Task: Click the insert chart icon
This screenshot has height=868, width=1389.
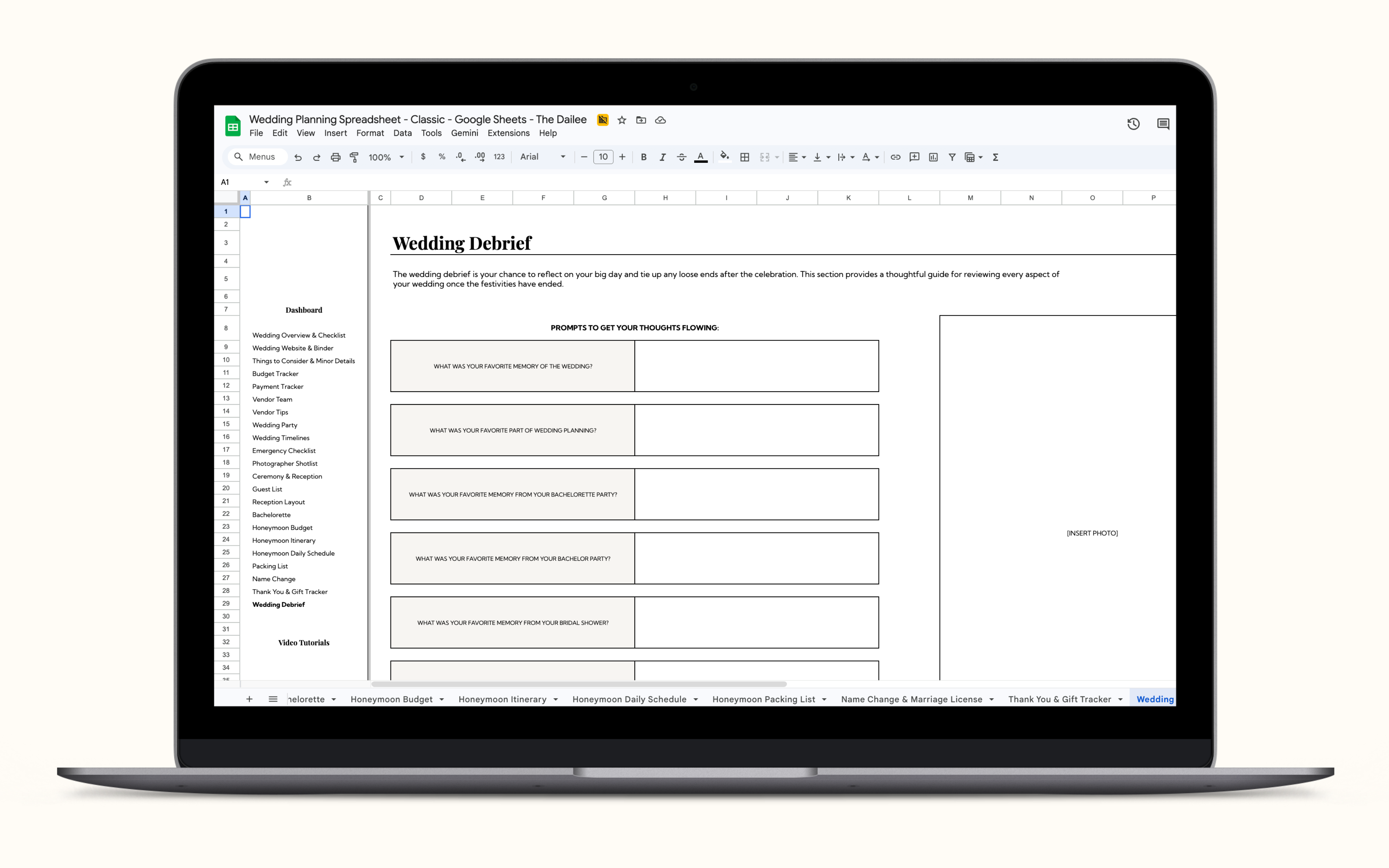Action: coord(933,157)
